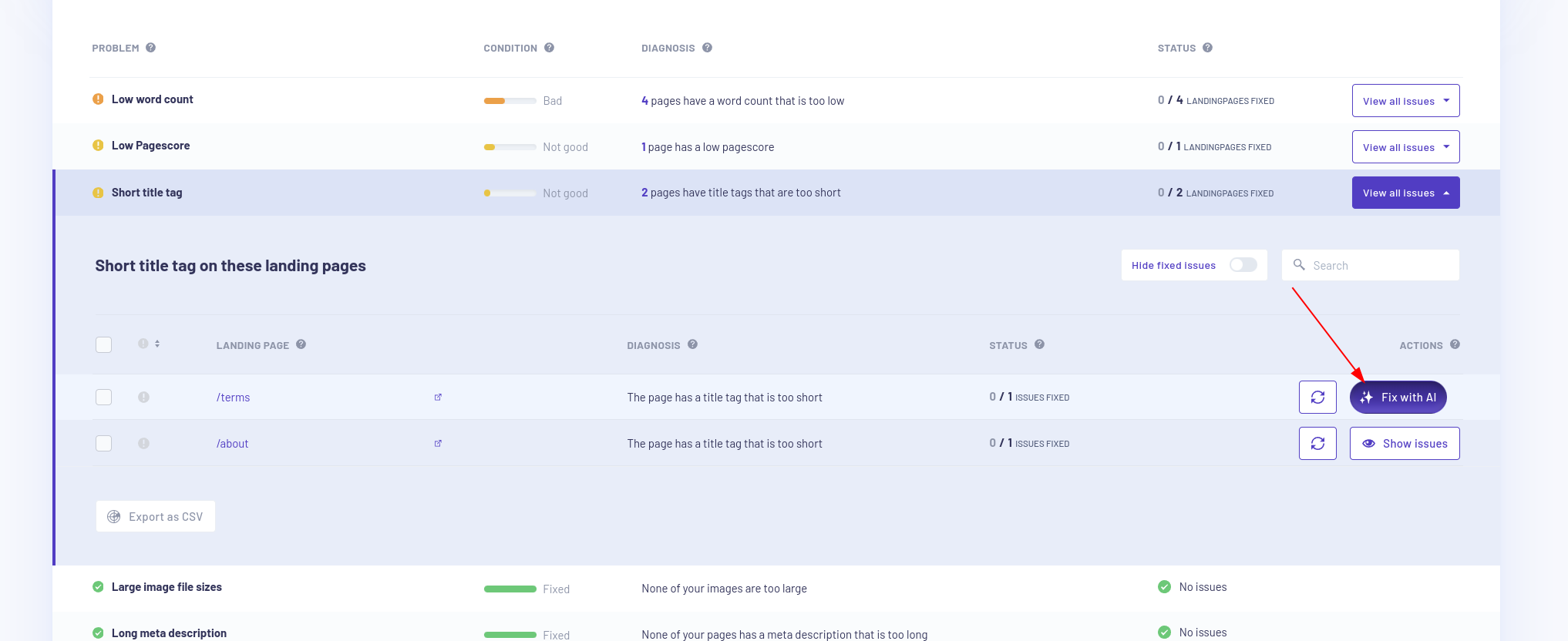Open /about page via external link icon
Image resolution: width=1568 pixels, height=641 pixels.
(x=438, y=444)
